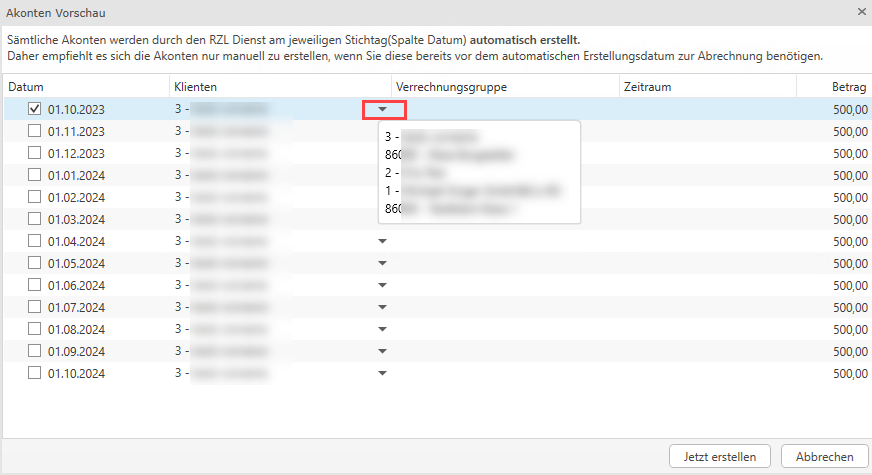Open client dropdown arrow in 01.09.2024 row
Viewport: 872px width, 475px height.
(x=381, y=351)
